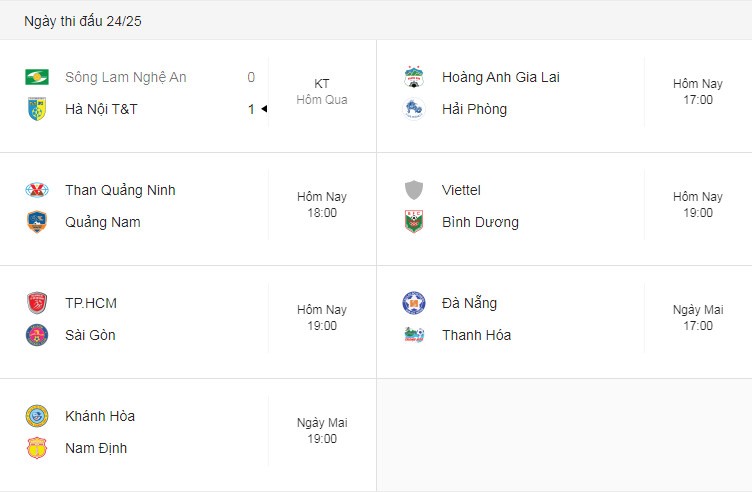
Task: Click the Bình Dương club crest
Action: 413,222
